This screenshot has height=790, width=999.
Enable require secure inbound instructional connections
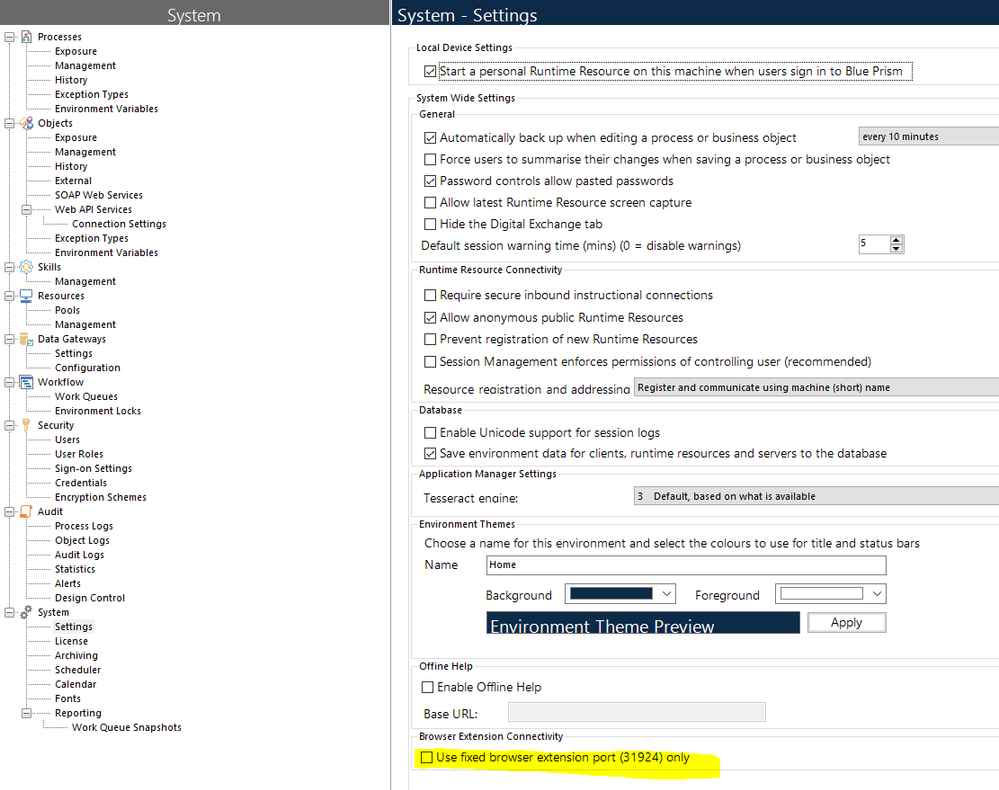coord(430,295)
